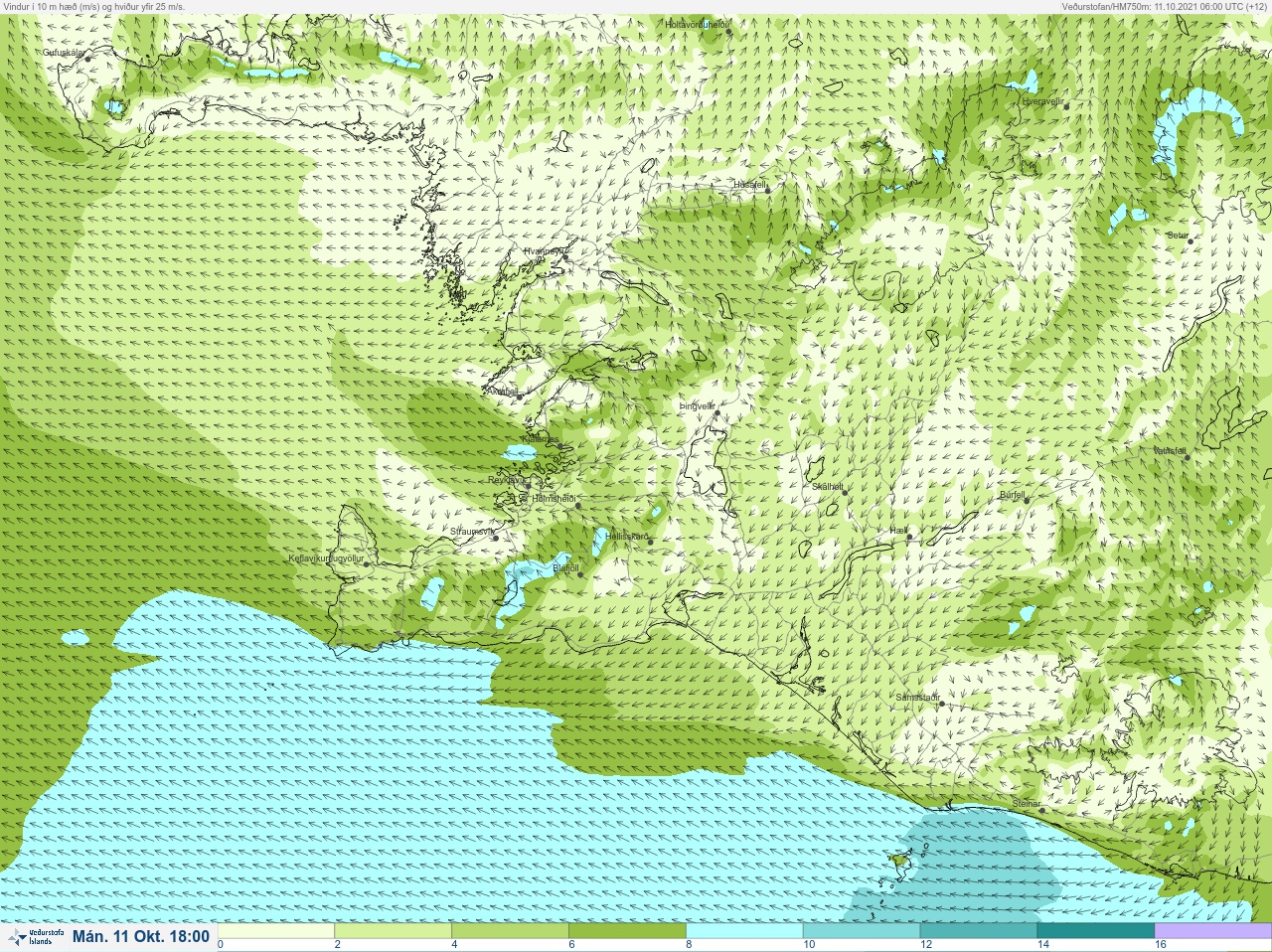The height and width of the screenshot is (952, 1272).
Task: Click the Akrafjall station label
Action: click(x=502, y=392)
